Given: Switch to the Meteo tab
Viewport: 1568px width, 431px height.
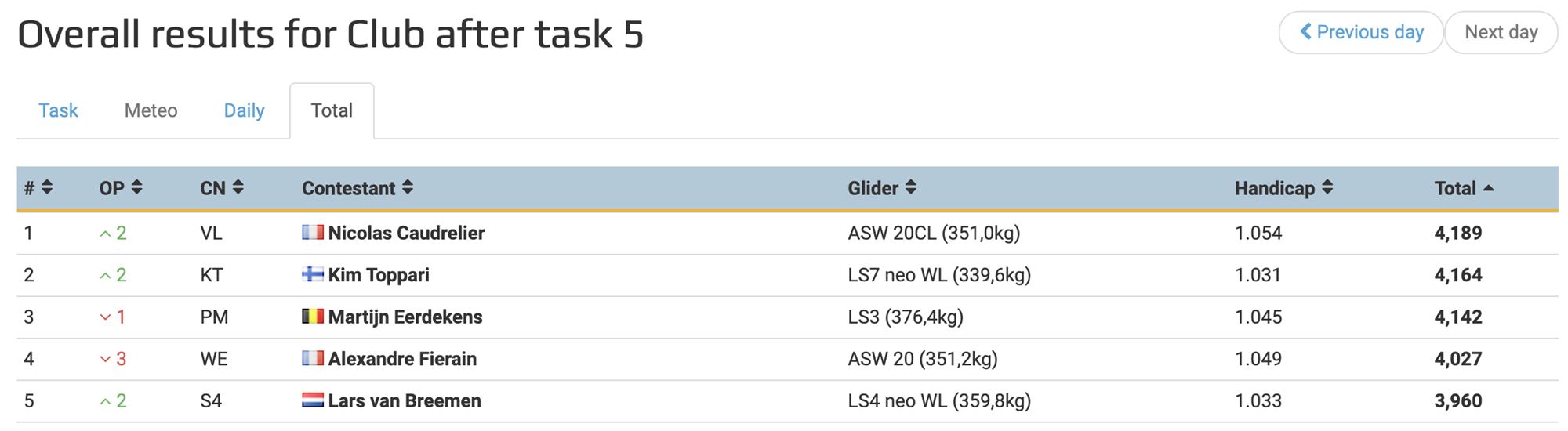Looking at the screenshot, I should pyautogui.click(x=151, y=110).
